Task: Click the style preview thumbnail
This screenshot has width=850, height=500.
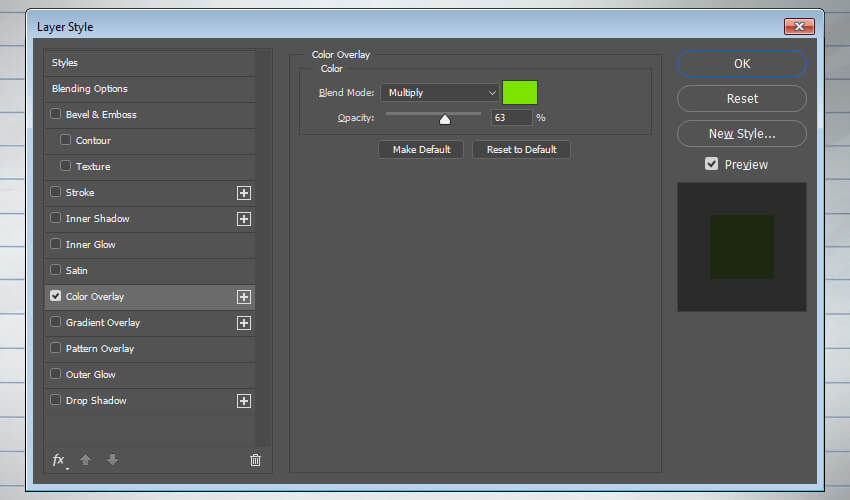Action: click(x=742, y=247)
